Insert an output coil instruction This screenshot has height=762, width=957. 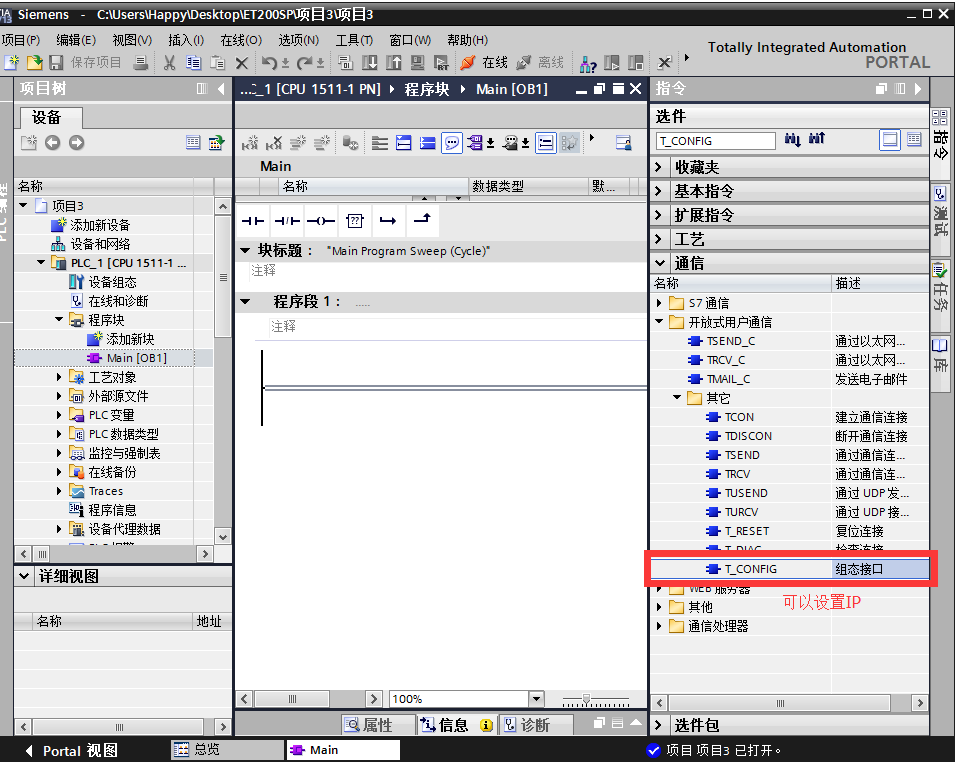tap(321, 220)
